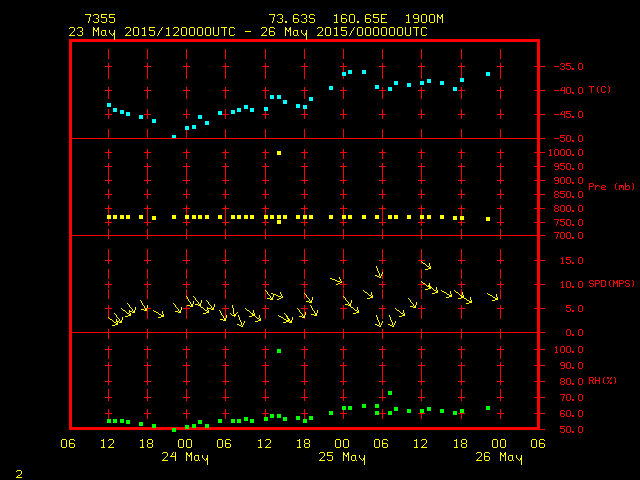
Task: Click the Pre (mb) axis label
Action: pyautogui.click(x=611, y=187)
